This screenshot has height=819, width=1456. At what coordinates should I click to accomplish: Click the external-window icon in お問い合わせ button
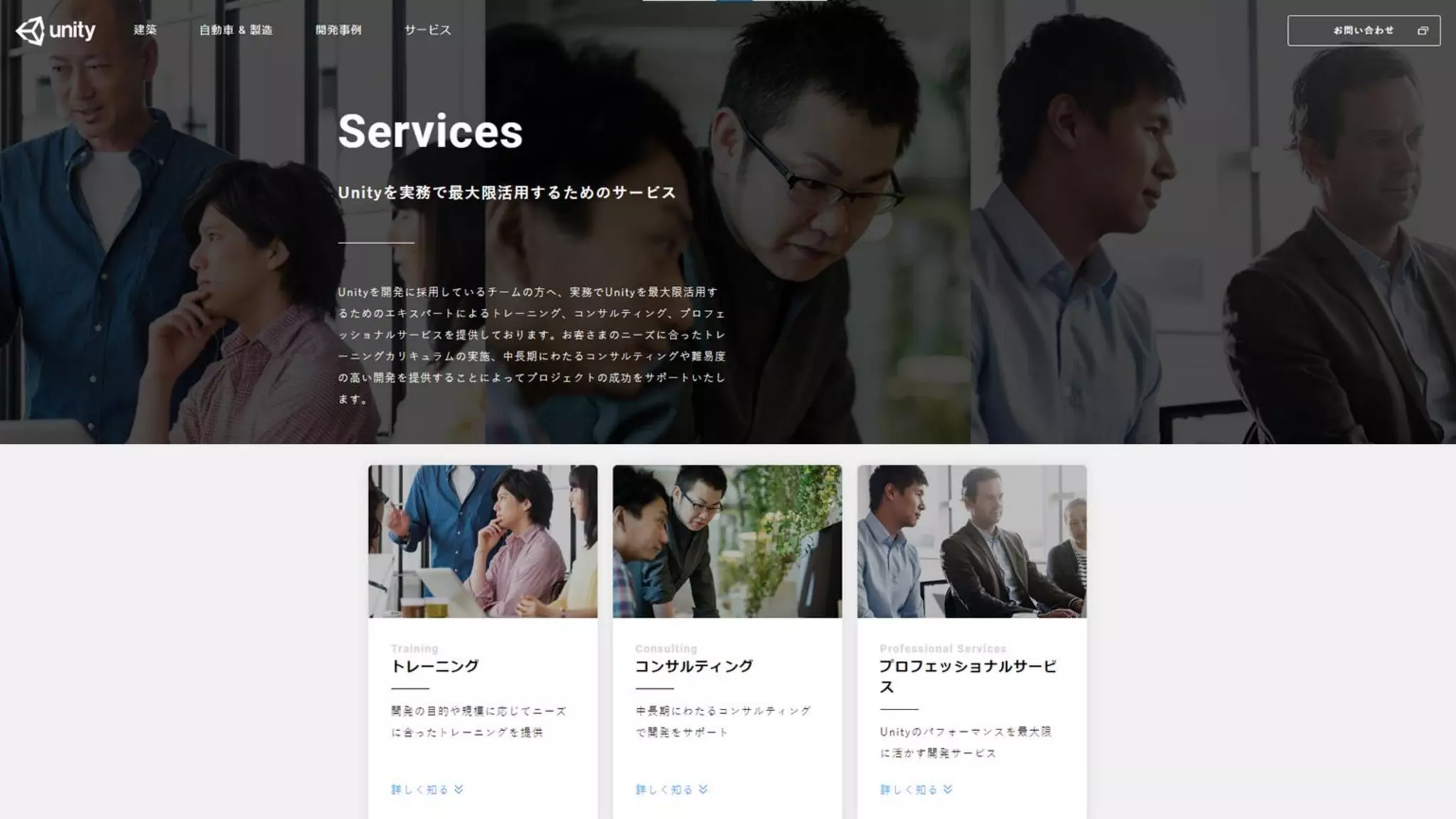(1423, 31)
